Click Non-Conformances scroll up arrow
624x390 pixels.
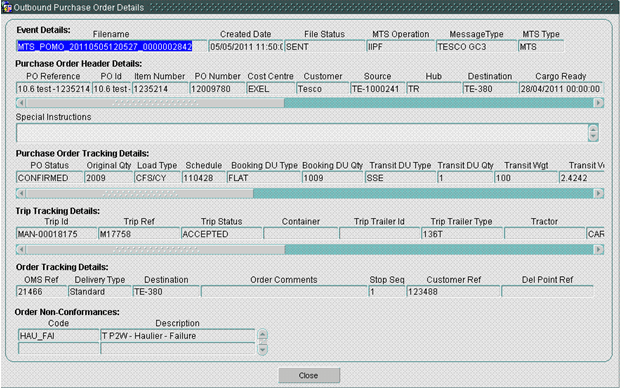pos(263,335)
